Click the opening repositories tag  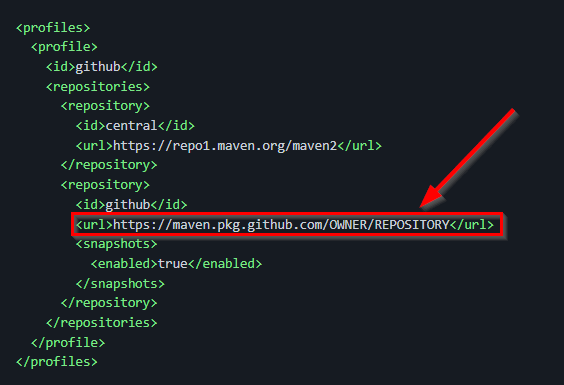coord(98,87)
